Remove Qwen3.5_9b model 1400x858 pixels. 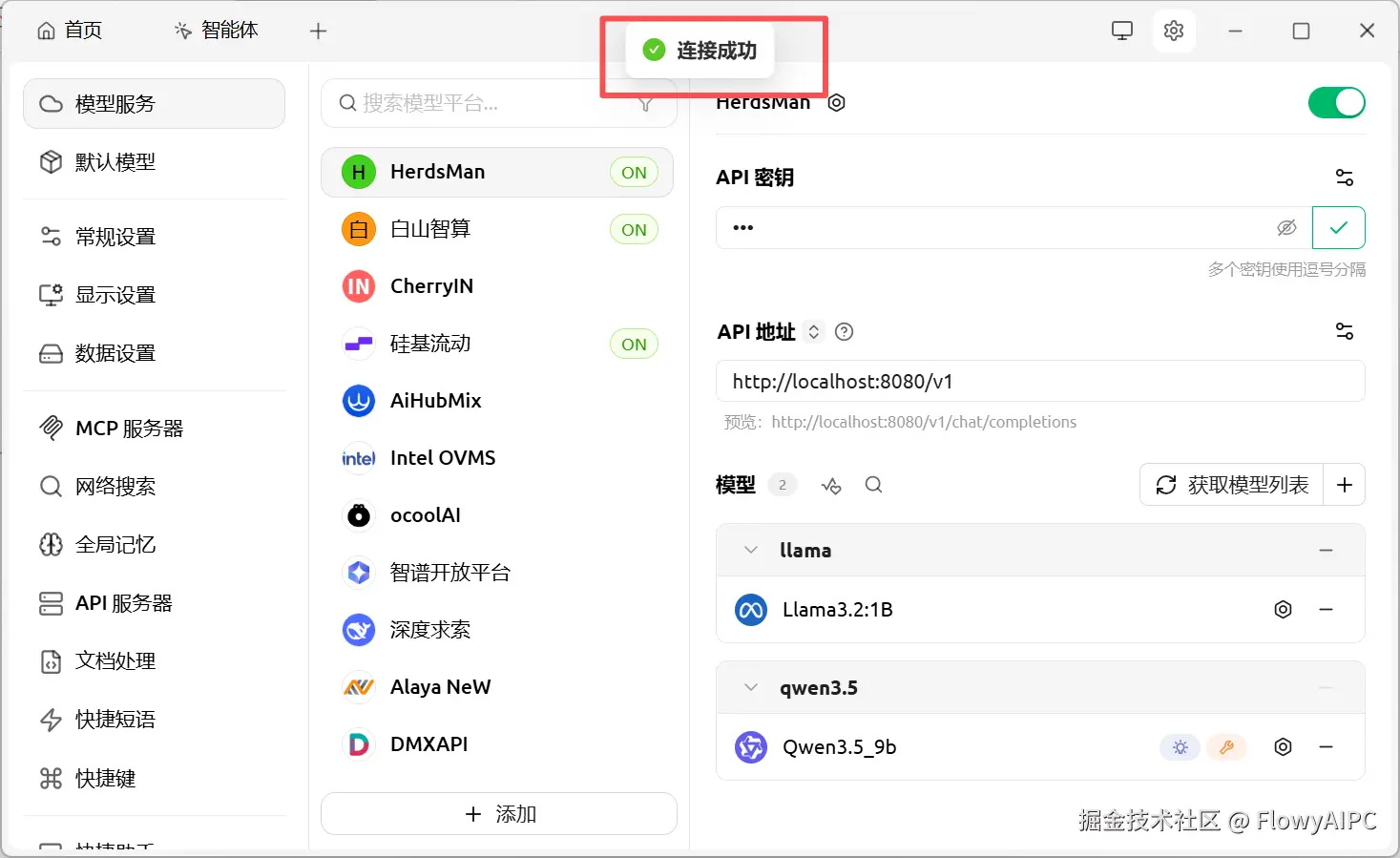pos(1326,746)
